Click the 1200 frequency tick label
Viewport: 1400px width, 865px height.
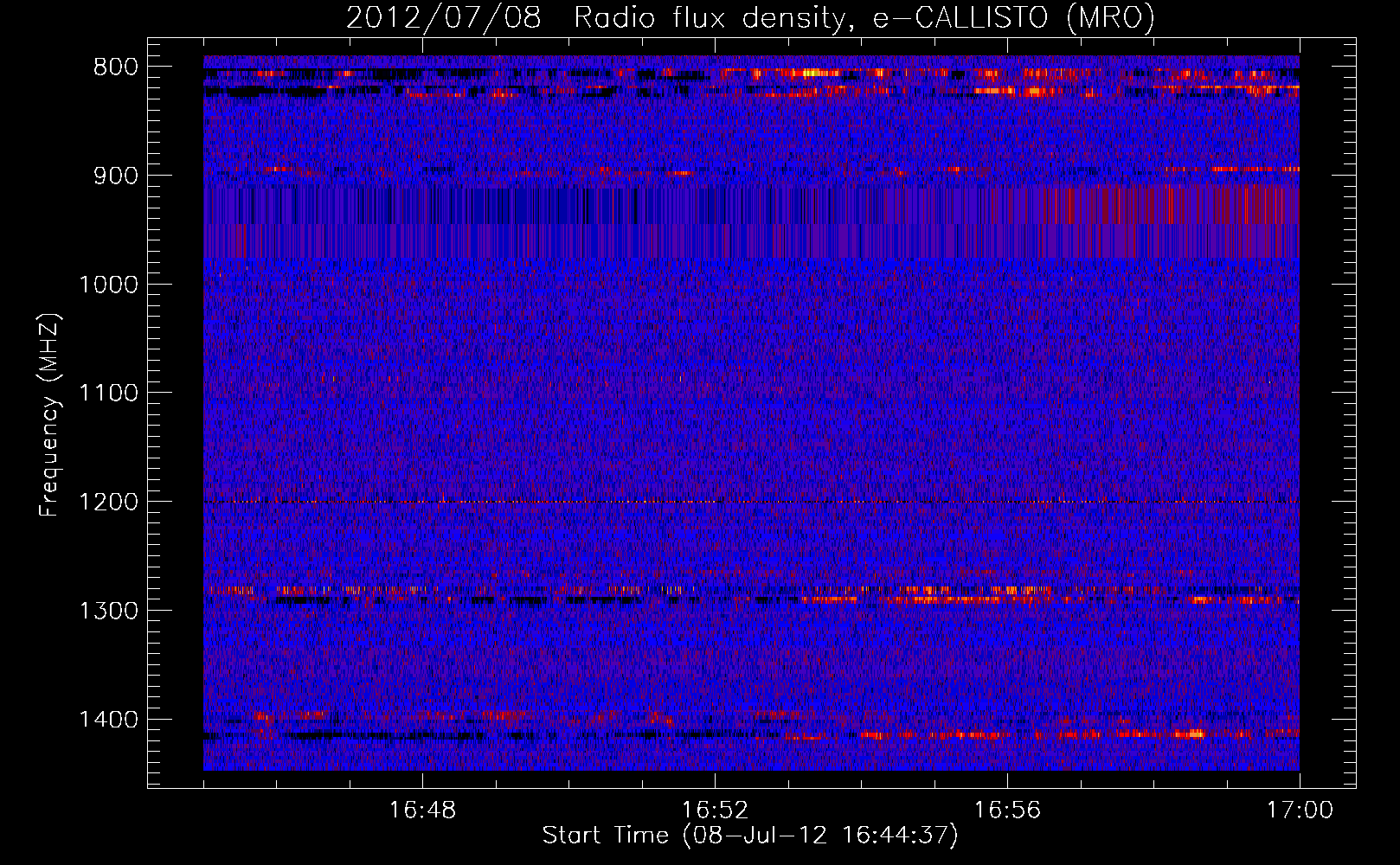tap(109, 503)
